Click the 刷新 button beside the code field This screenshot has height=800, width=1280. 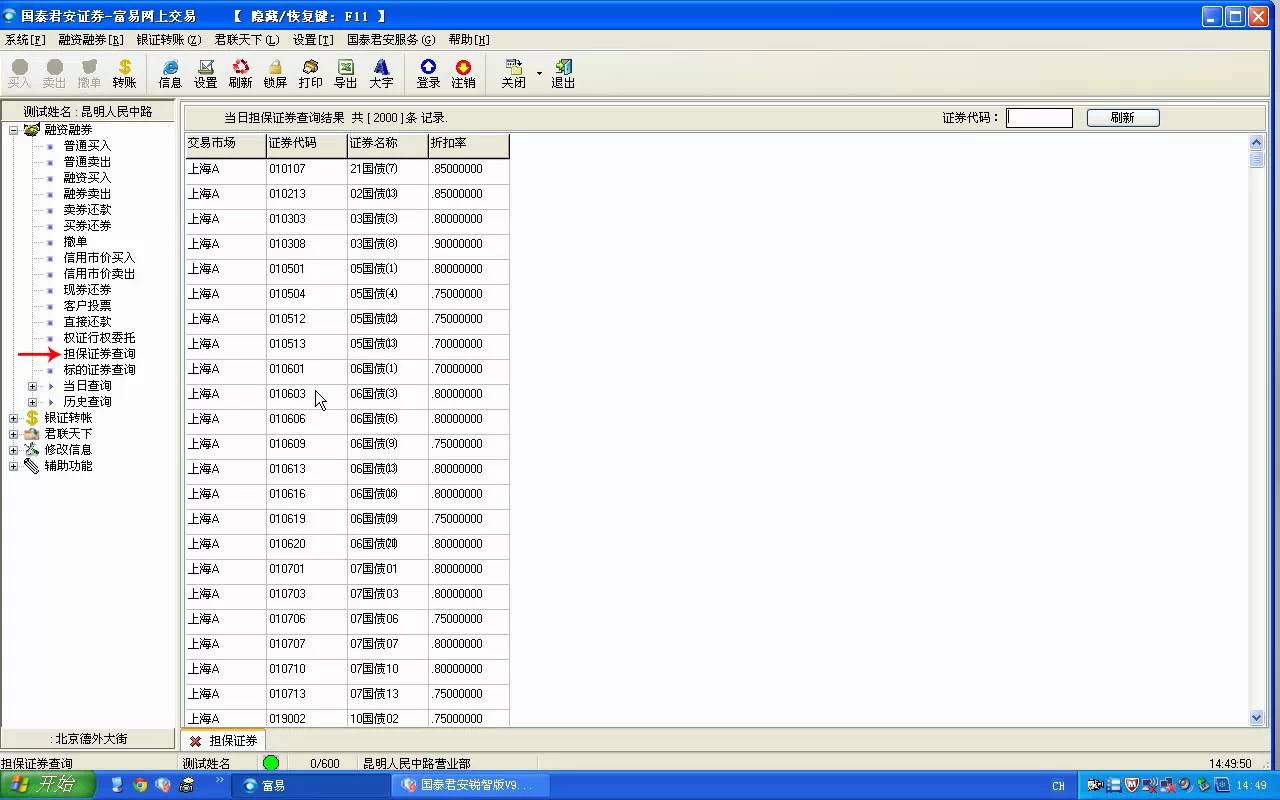[1123, 118]
